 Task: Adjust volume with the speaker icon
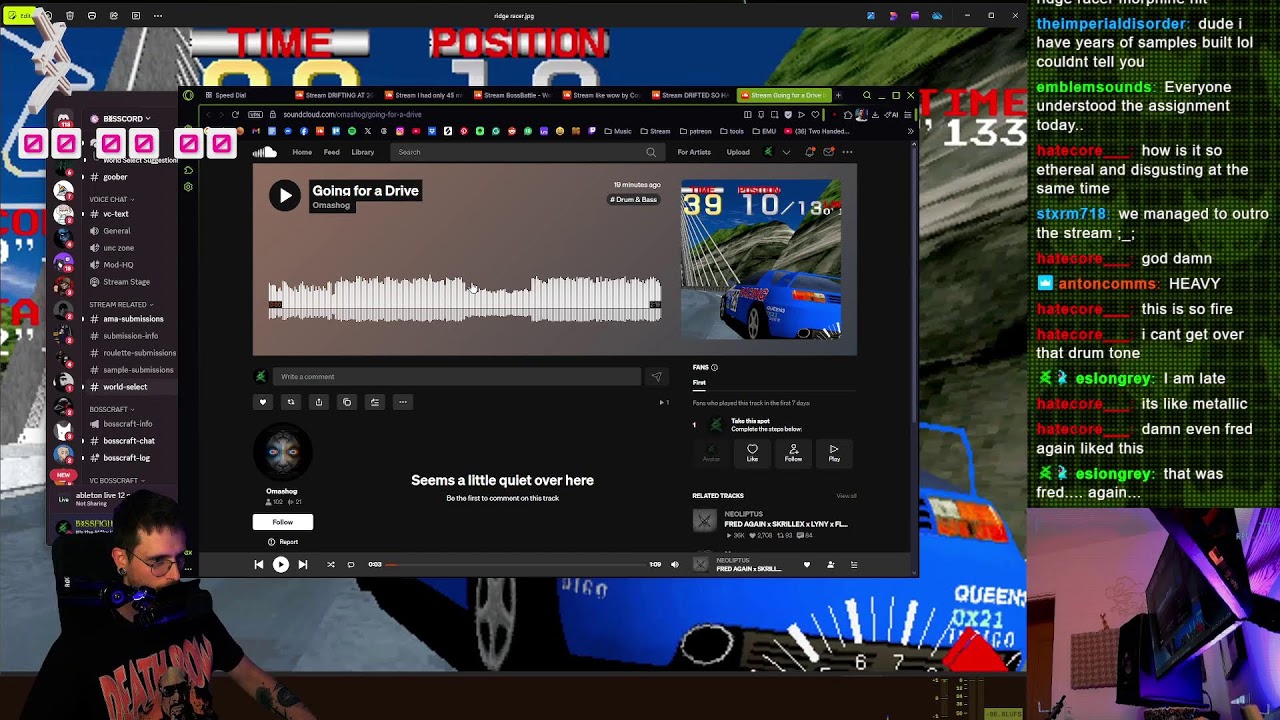click(x=675, y=565)
